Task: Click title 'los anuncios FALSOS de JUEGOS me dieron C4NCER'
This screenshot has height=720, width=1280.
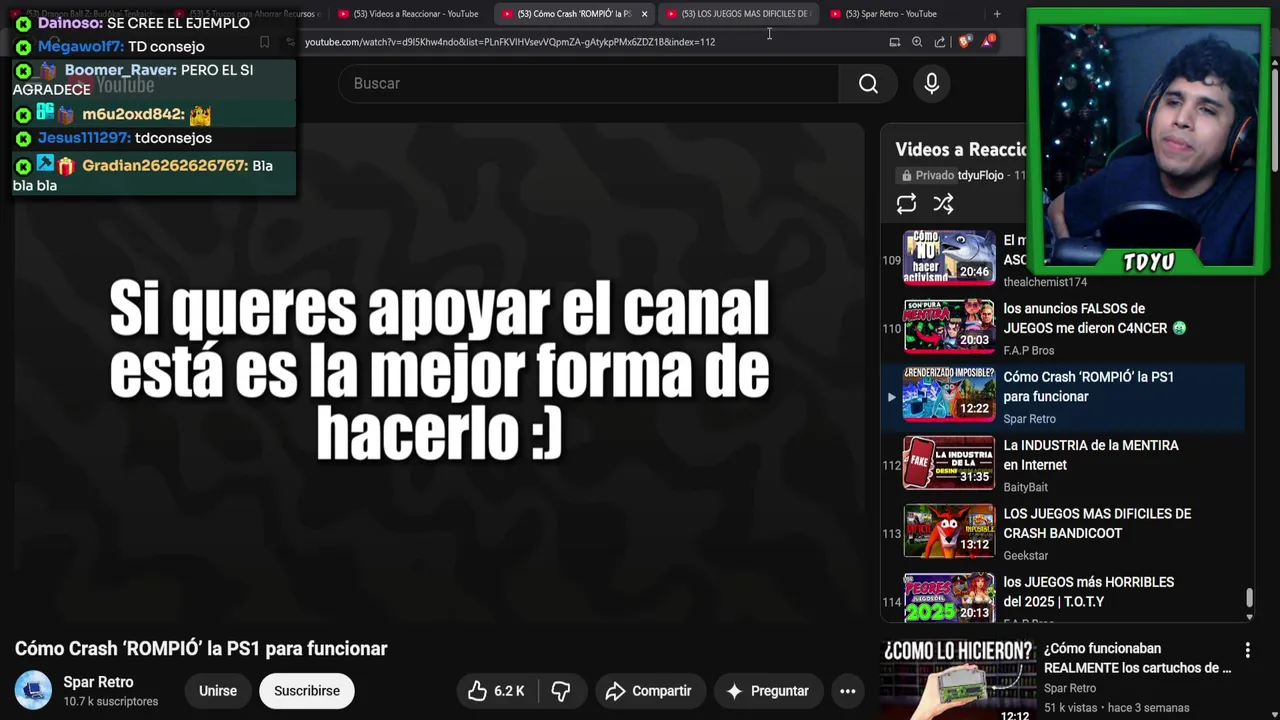Action: [1094, 319]
